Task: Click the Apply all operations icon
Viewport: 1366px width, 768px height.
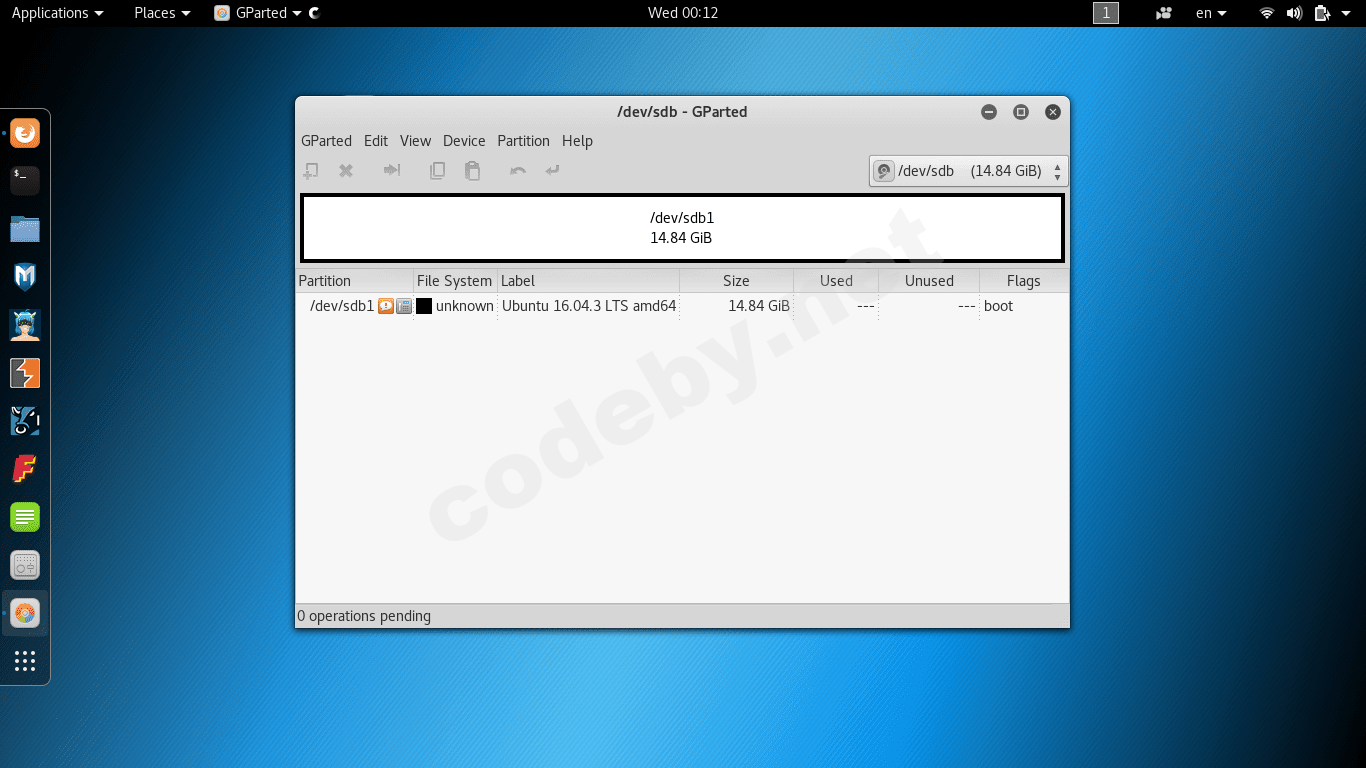Action: point(553,171)
